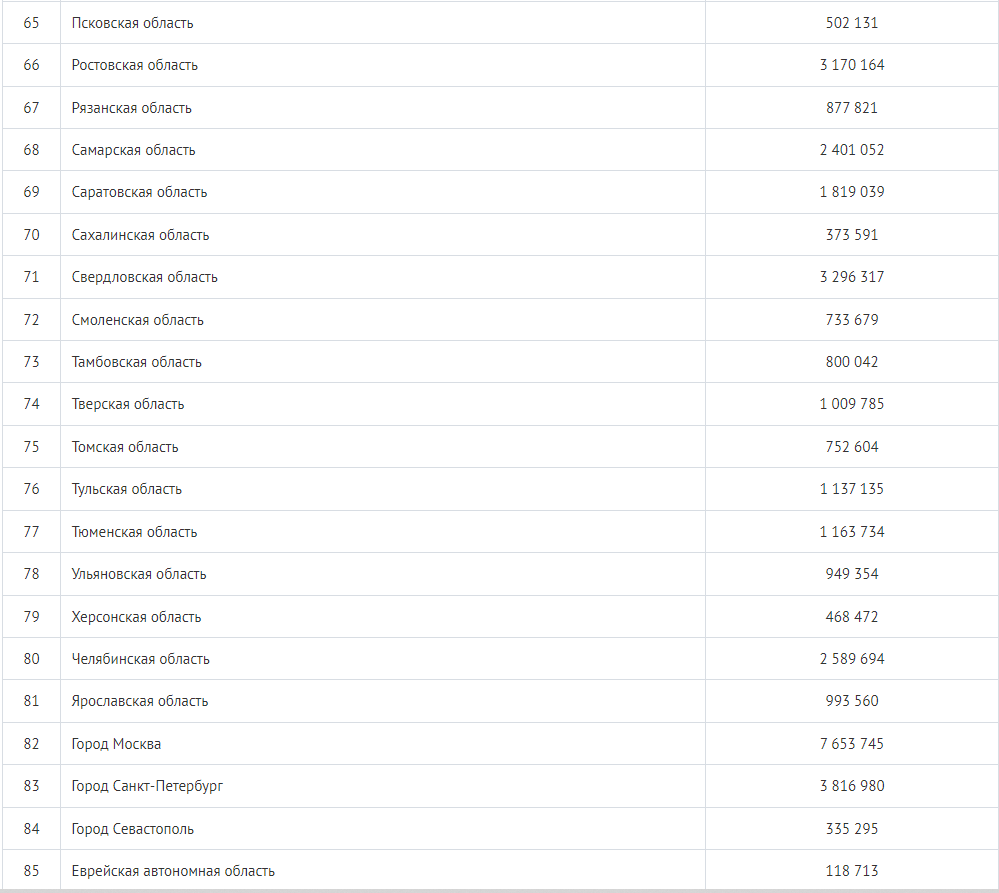Viewport: 999px width, 893px height.
Task: Click the Город Санкт-Петербург population 3 816 980
Action: [x=852, y=786]
